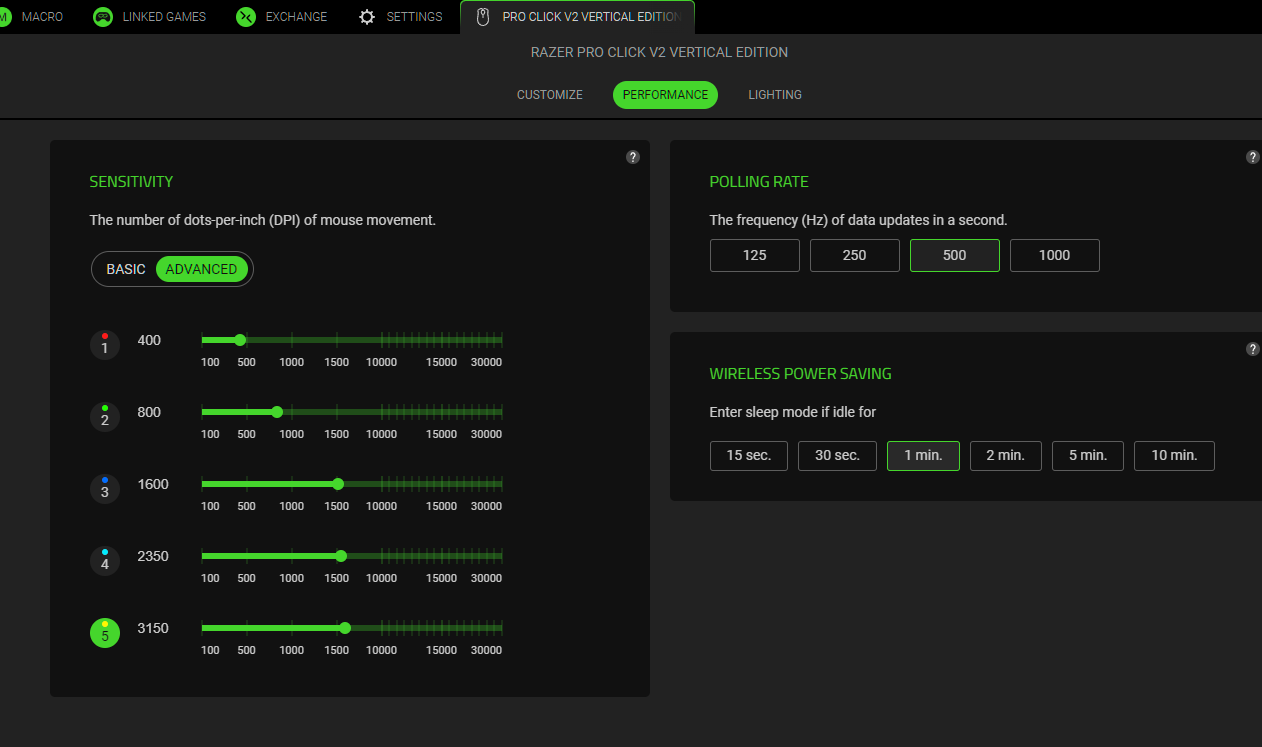Select the Pro Click V2 Vertical Edition device tab
This screenshot has height=747, width=1262.
pyautogui.click(x=577, y=17)
